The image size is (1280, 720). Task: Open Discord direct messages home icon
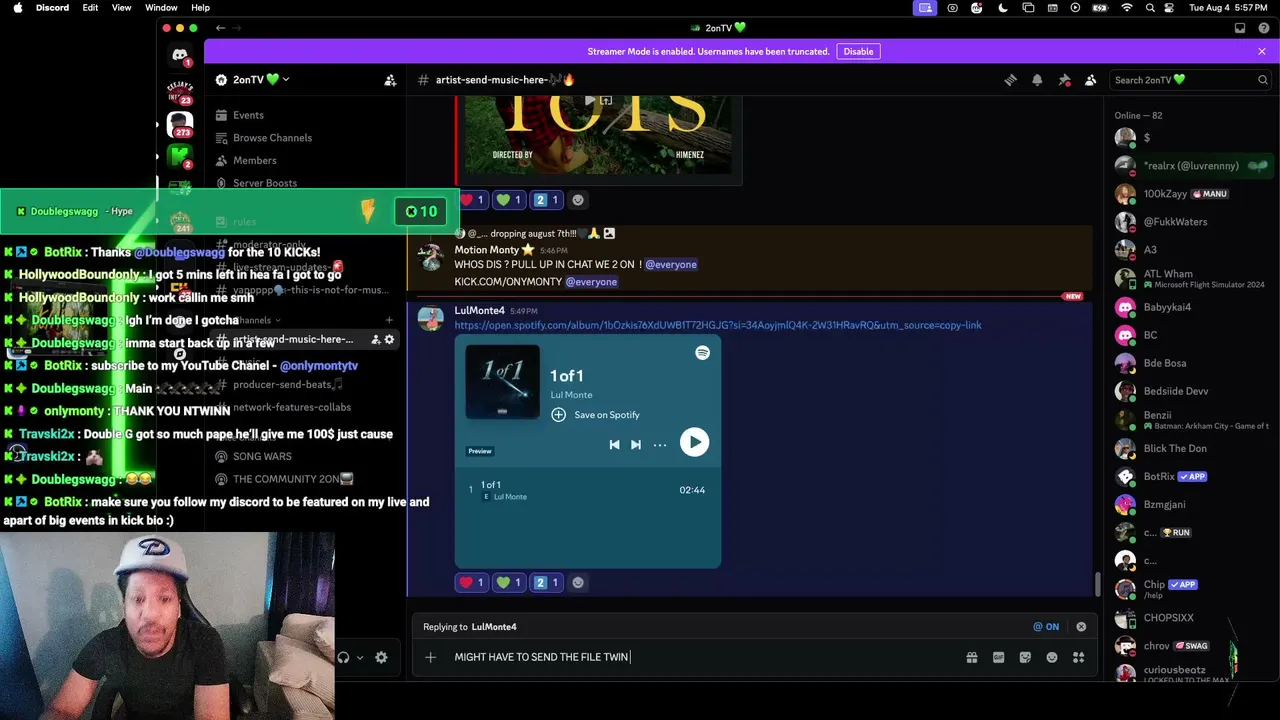click(x=180, y=56)
